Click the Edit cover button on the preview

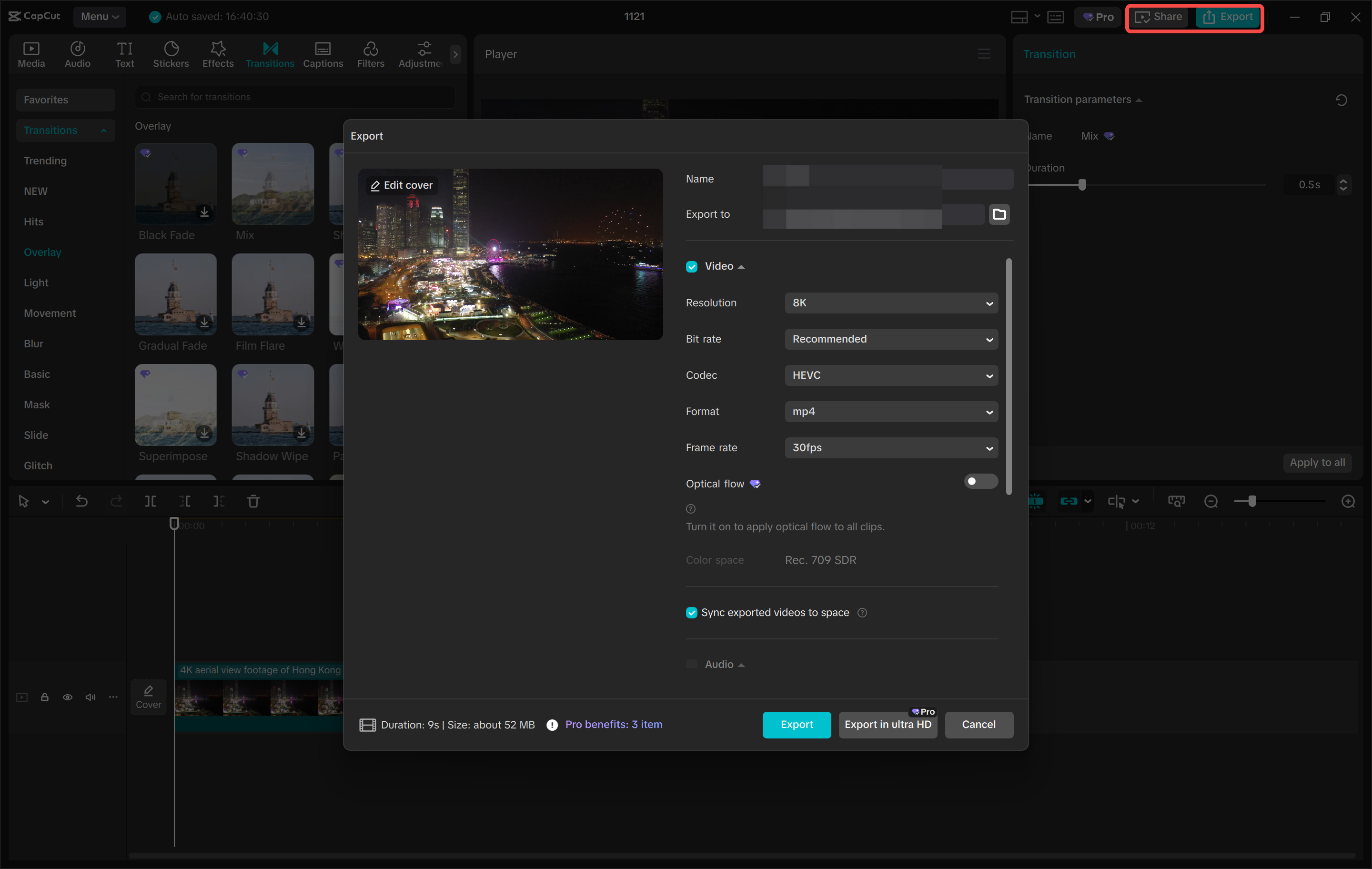click(x=401, y=185)
